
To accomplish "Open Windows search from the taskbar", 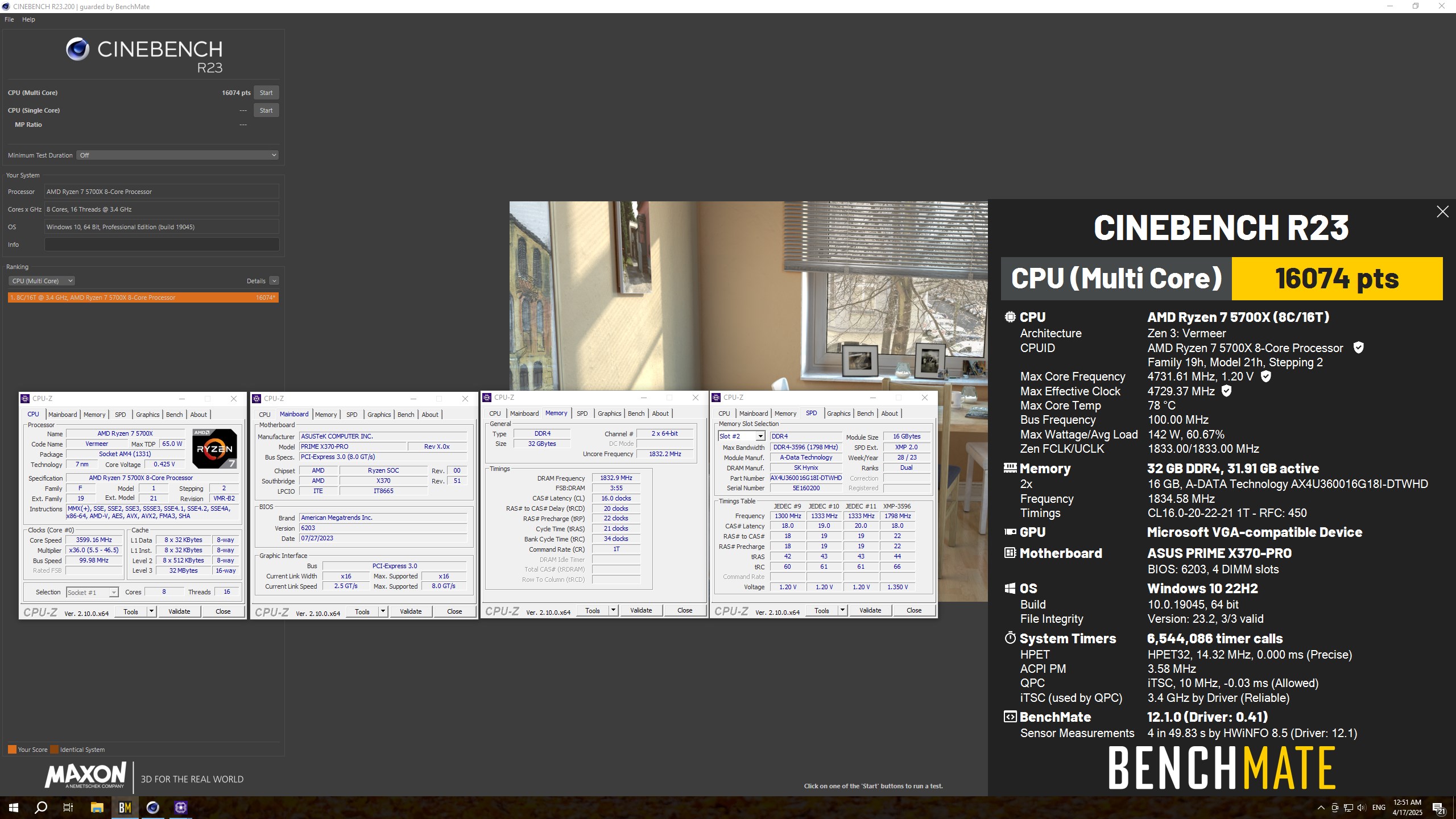I will pos(41,808).
